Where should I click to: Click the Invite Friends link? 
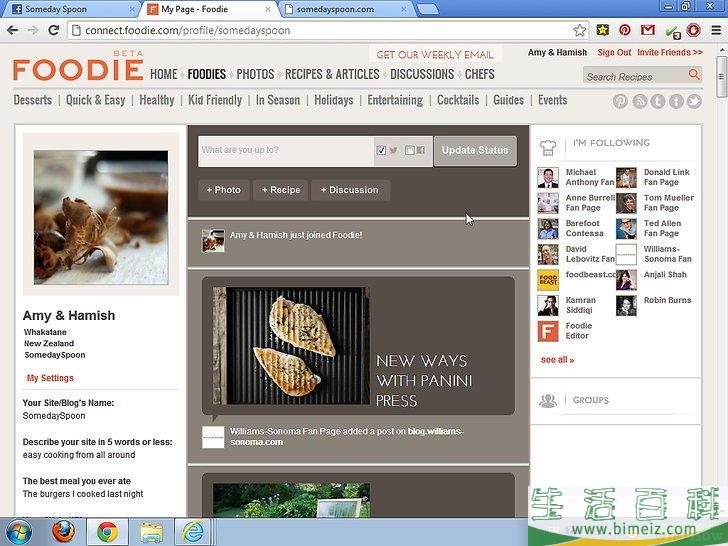click(x=670, y=52)
